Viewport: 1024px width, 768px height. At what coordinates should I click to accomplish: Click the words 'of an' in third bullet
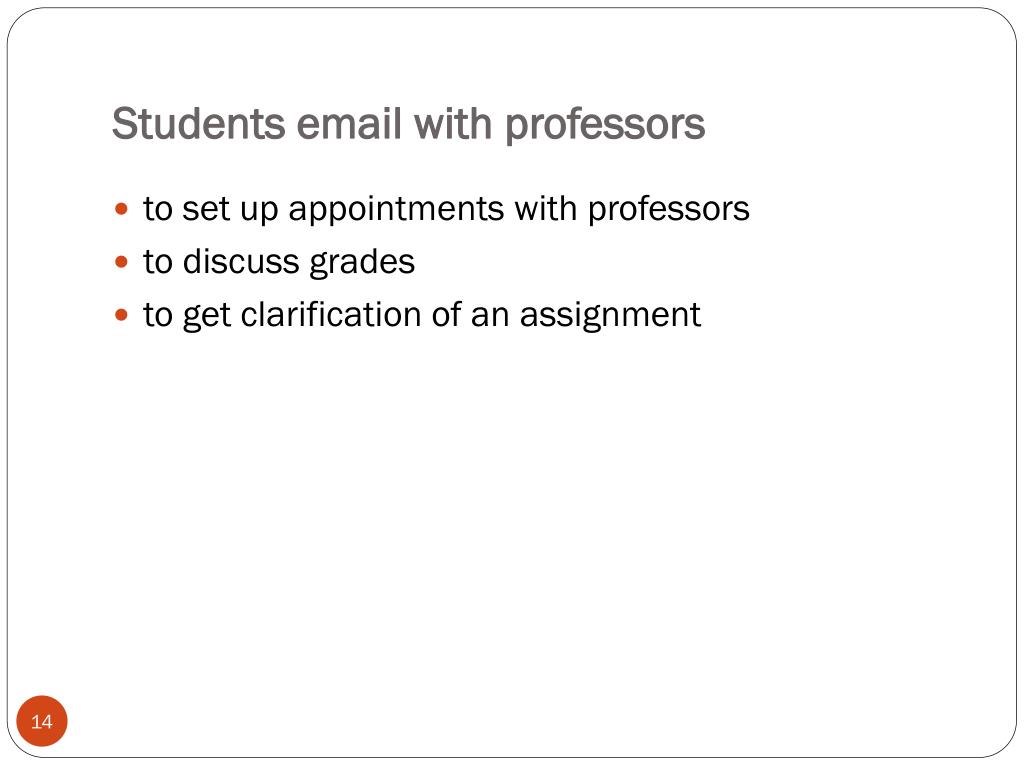470,315
